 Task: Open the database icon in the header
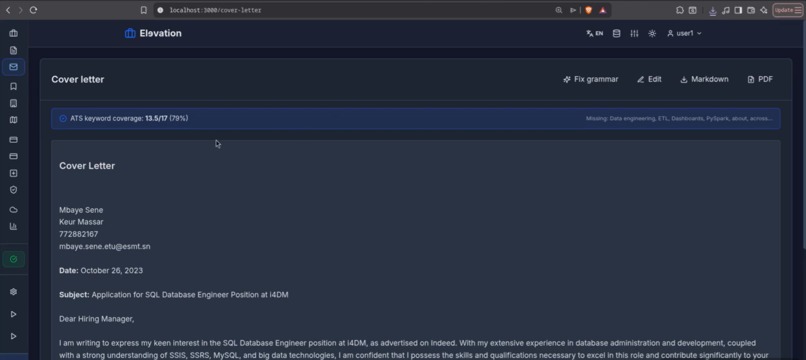(616, 33)
